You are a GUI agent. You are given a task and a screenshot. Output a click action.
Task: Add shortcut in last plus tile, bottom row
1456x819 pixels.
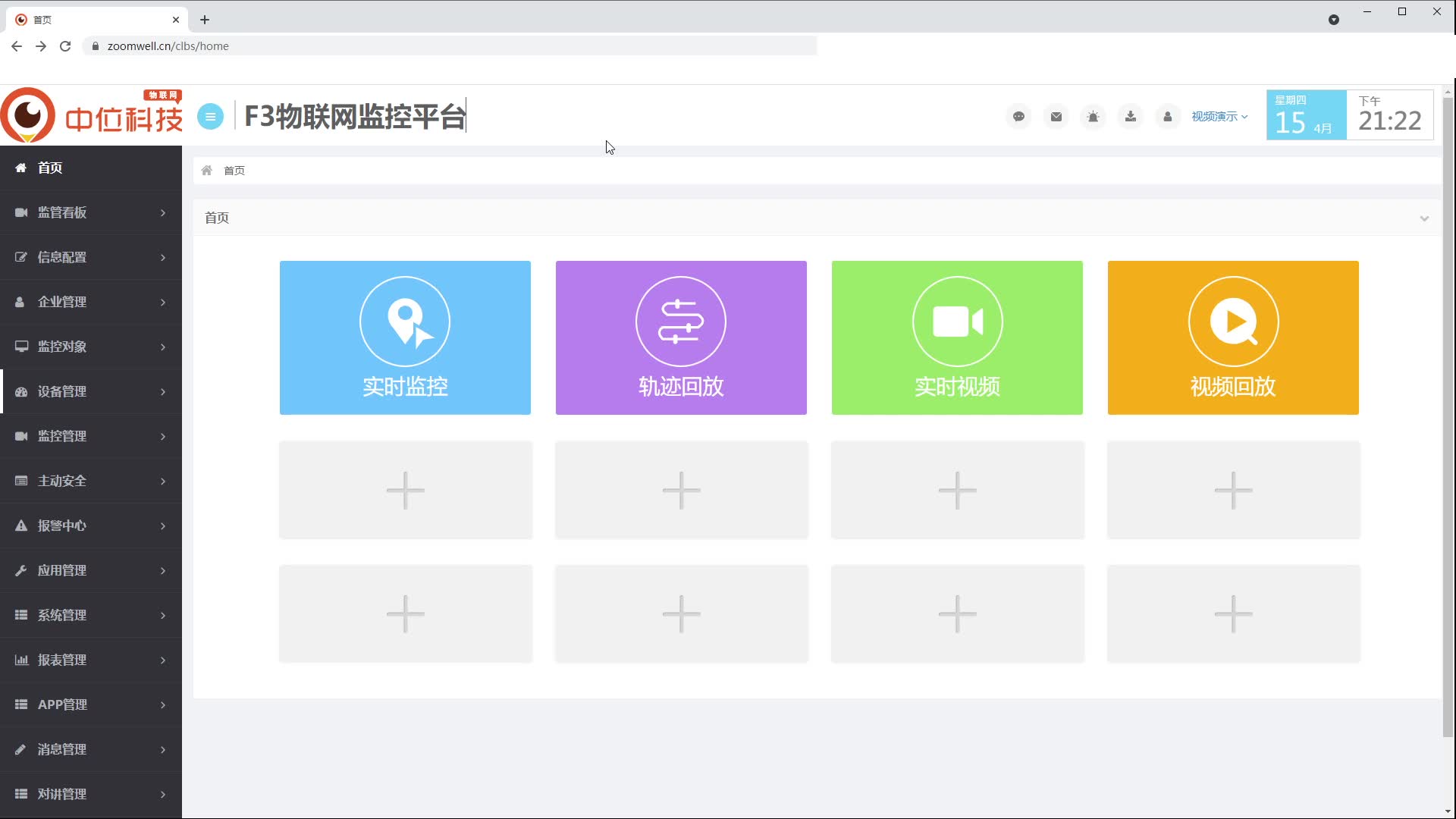pyautogui.click(x=1234, y=613)
